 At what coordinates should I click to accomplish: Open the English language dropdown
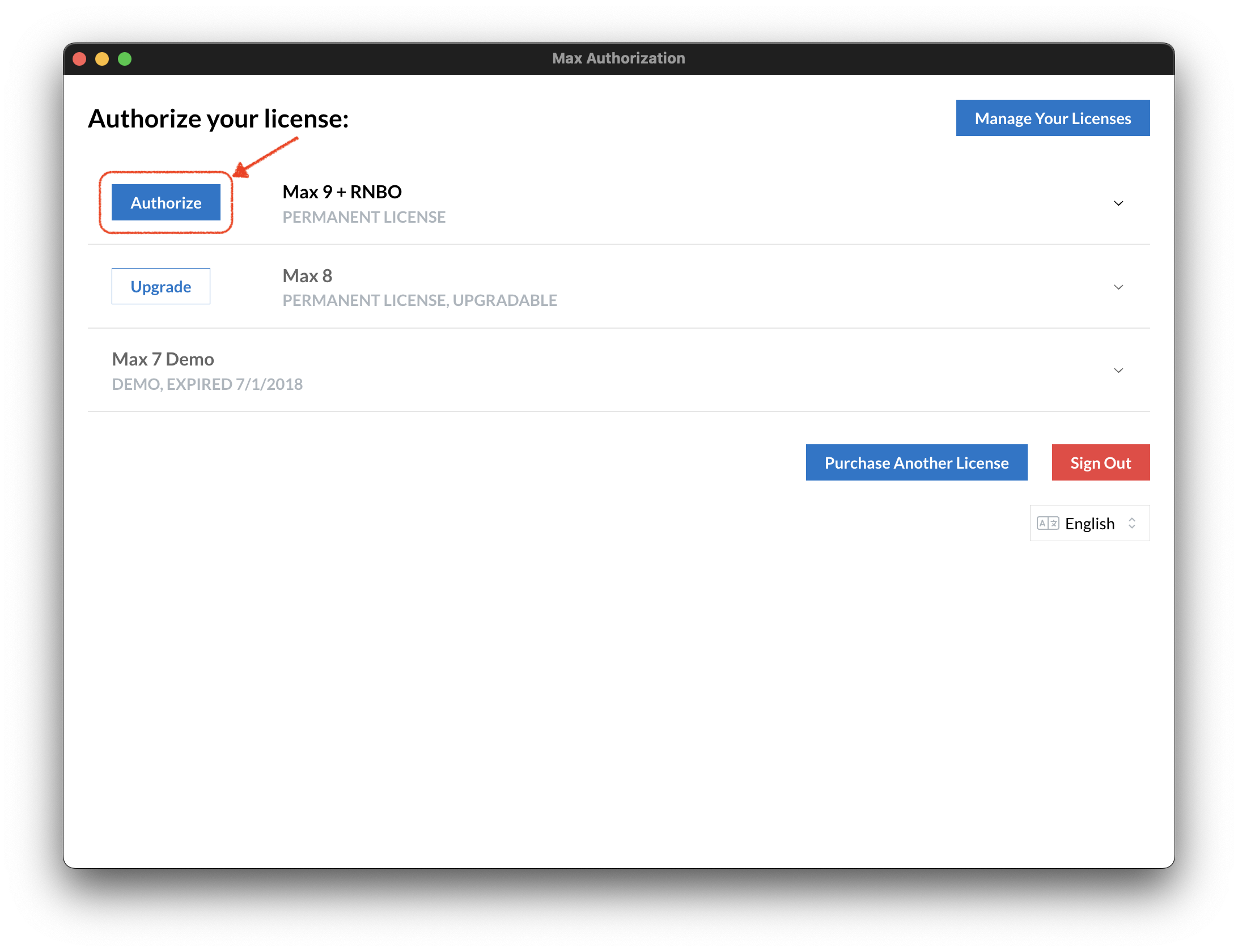click(1089, 523)
